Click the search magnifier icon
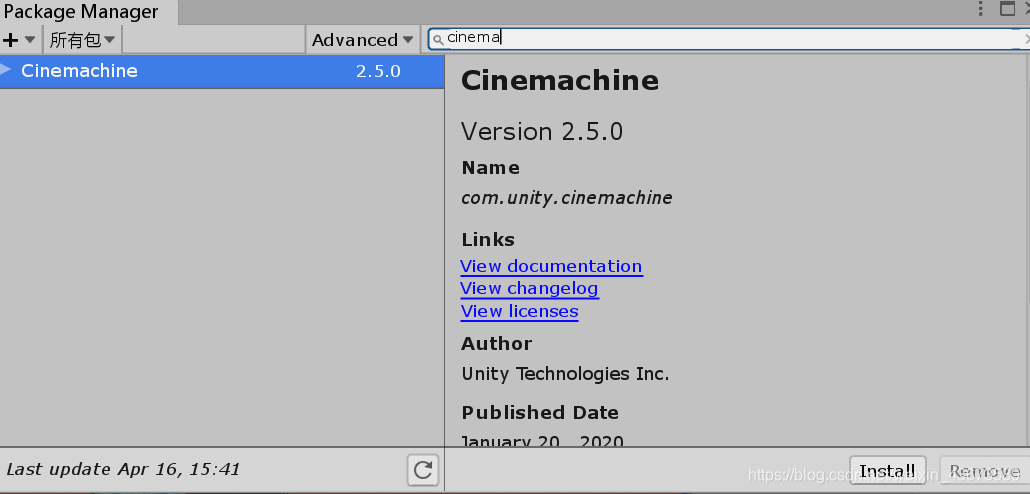The height and width of the screenshot is (494, 1030). pos(438,39)
